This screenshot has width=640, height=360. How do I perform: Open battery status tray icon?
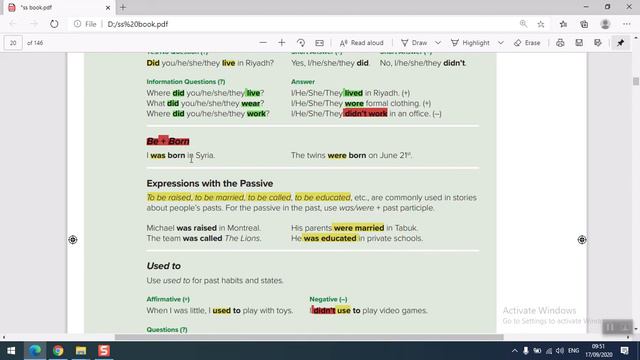[537, 351]
